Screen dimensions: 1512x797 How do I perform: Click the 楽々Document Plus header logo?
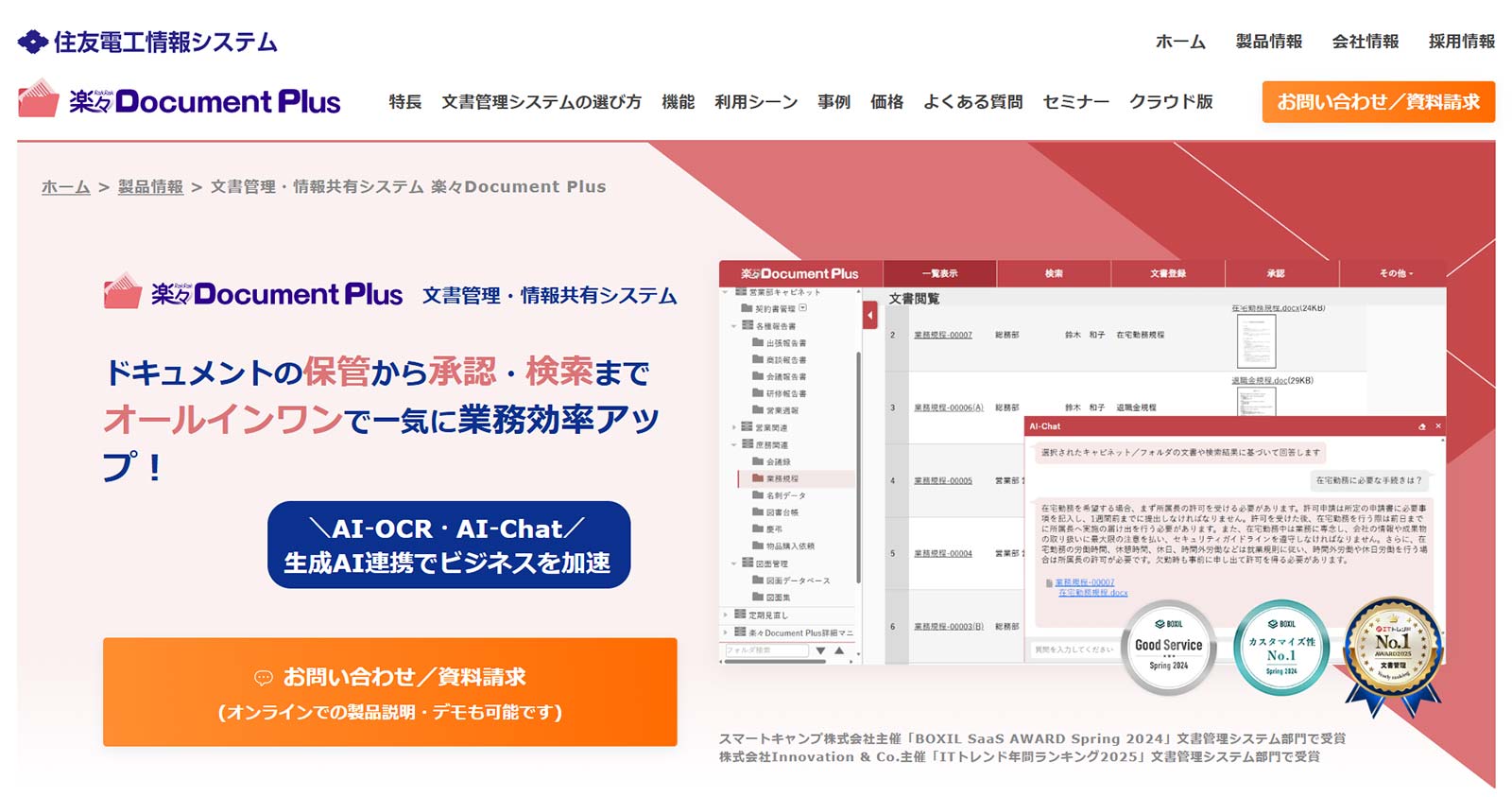(x=180, y=98)
